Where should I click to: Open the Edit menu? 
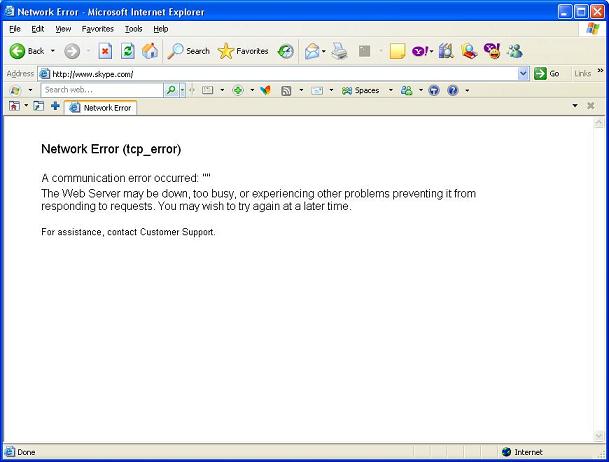38,29
